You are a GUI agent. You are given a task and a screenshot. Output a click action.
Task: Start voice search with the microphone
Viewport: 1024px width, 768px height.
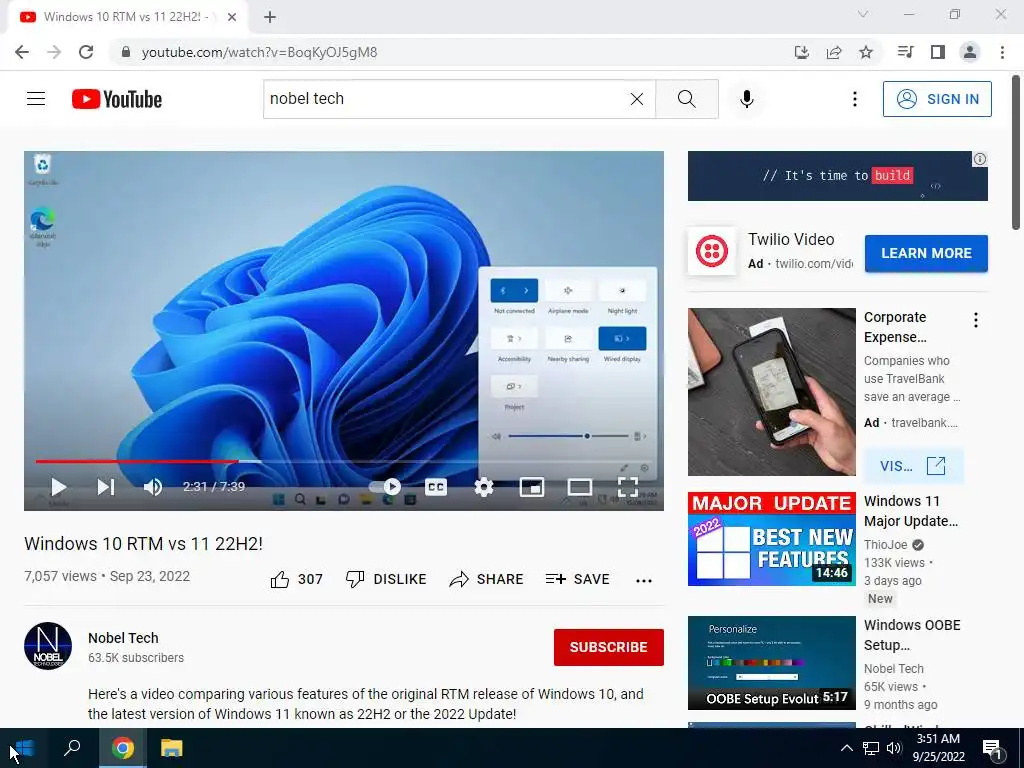tap(746, 99)
